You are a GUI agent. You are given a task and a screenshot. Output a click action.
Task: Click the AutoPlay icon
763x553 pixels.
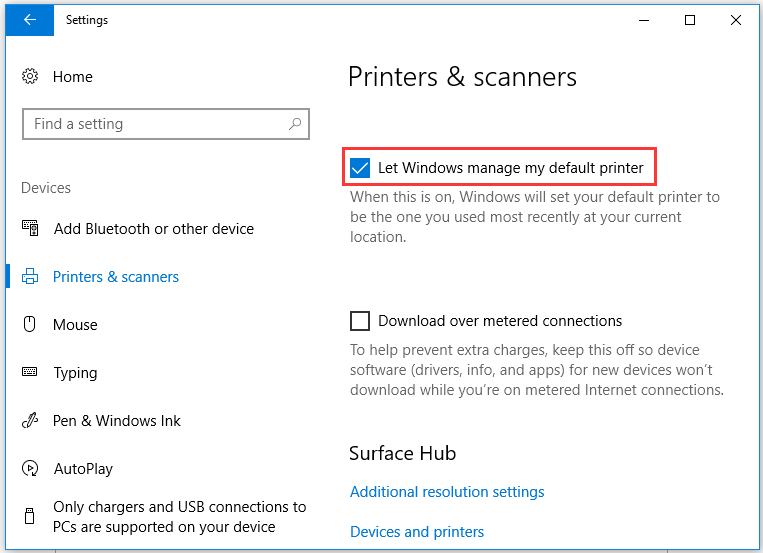30,469
